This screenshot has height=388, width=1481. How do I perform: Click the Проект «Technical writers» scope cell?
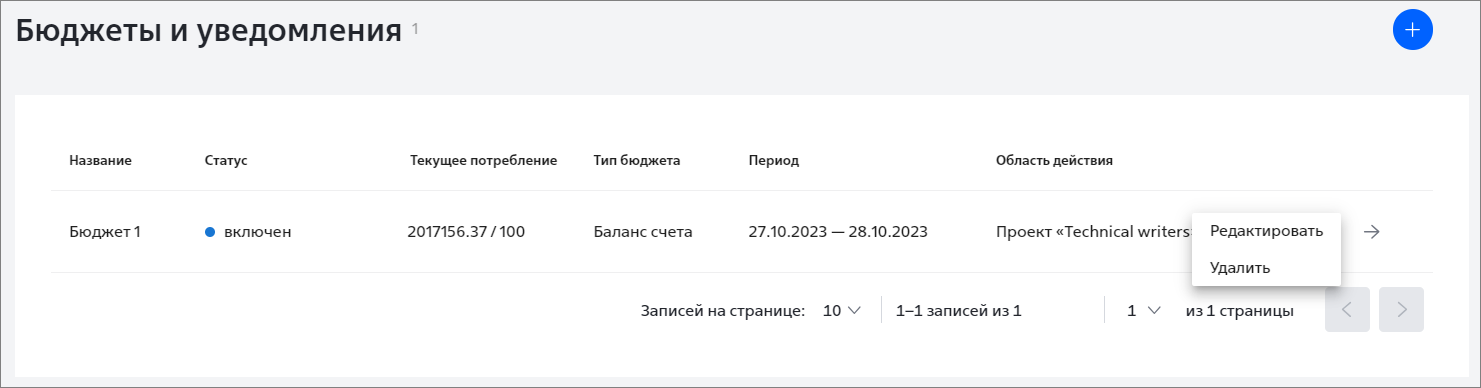coord(1094,232)
